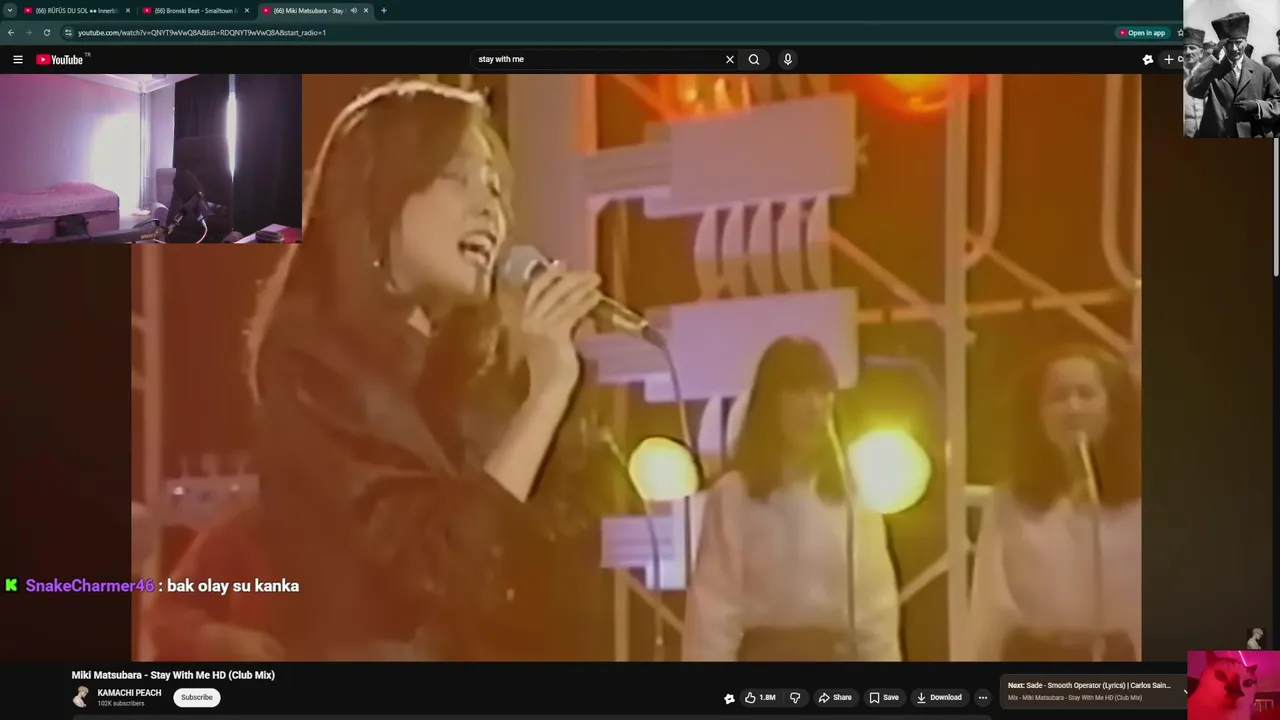Open more actions ellipsis menu
Viewport: 1280px width, 720px height.
983,697
